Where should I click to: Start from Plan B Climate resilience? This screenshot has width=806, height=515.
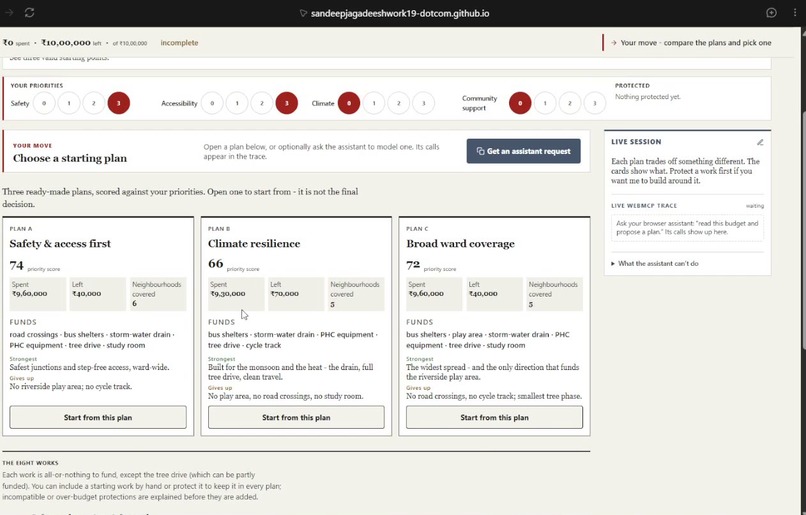296,417
